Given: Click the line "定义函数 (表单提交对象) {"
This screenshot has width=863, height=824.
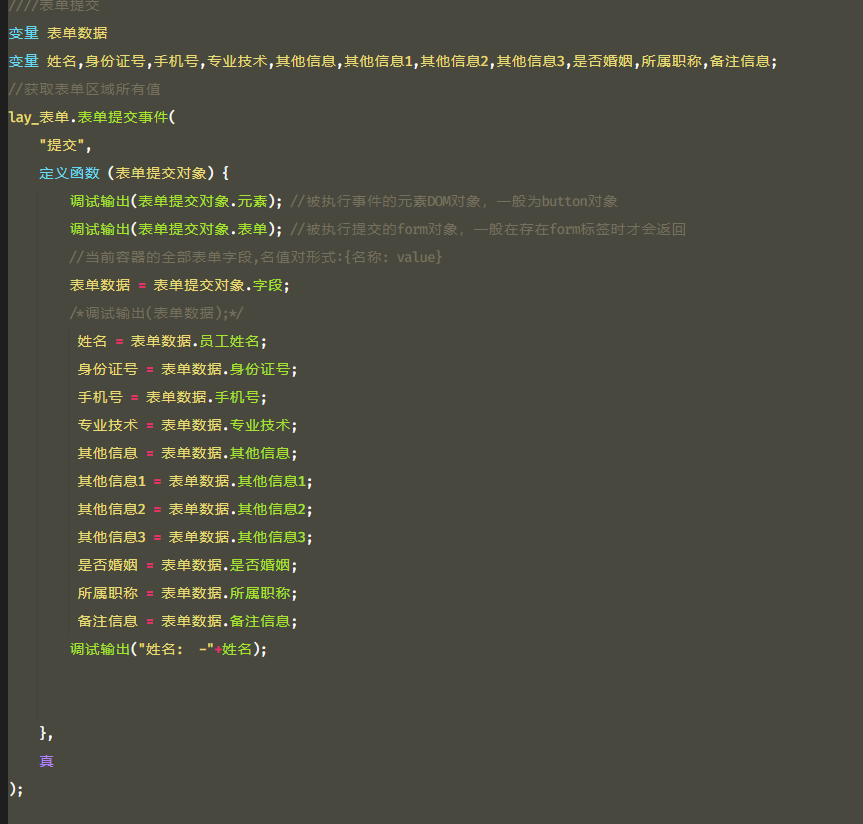Looking at the screenshot, I should pos(134,173).
